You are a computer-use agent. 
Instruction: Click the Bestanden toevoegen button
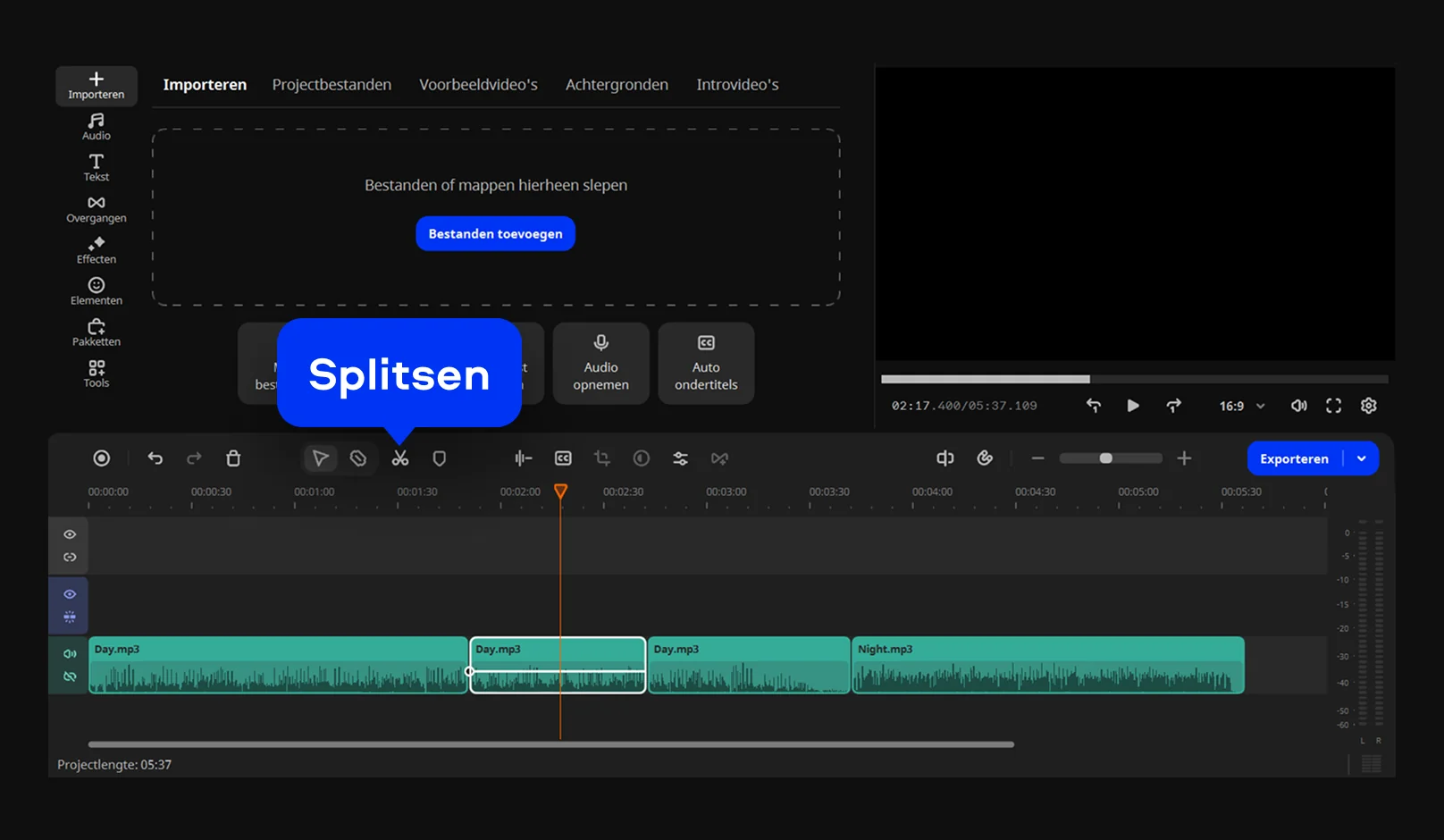pos(495,234)
